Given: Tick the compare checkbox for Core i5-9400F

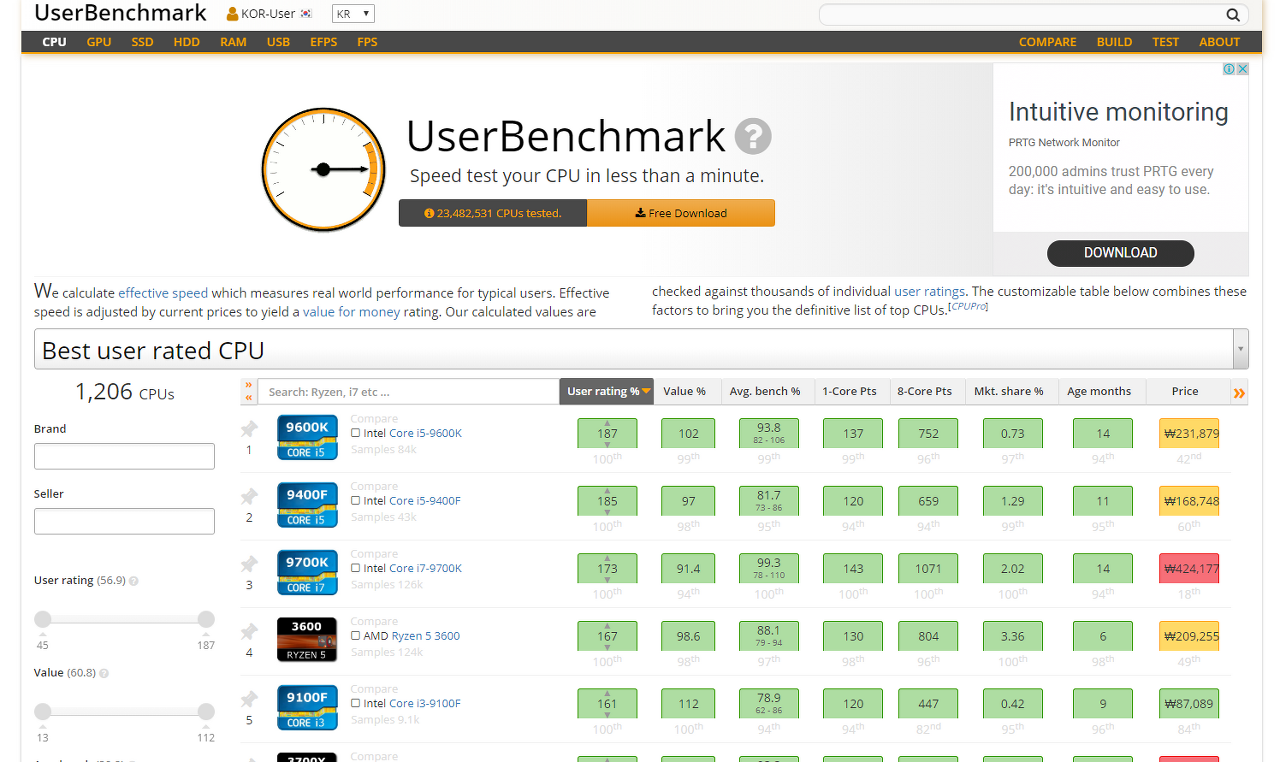Looking at the screenshot, I should point(356,501).
